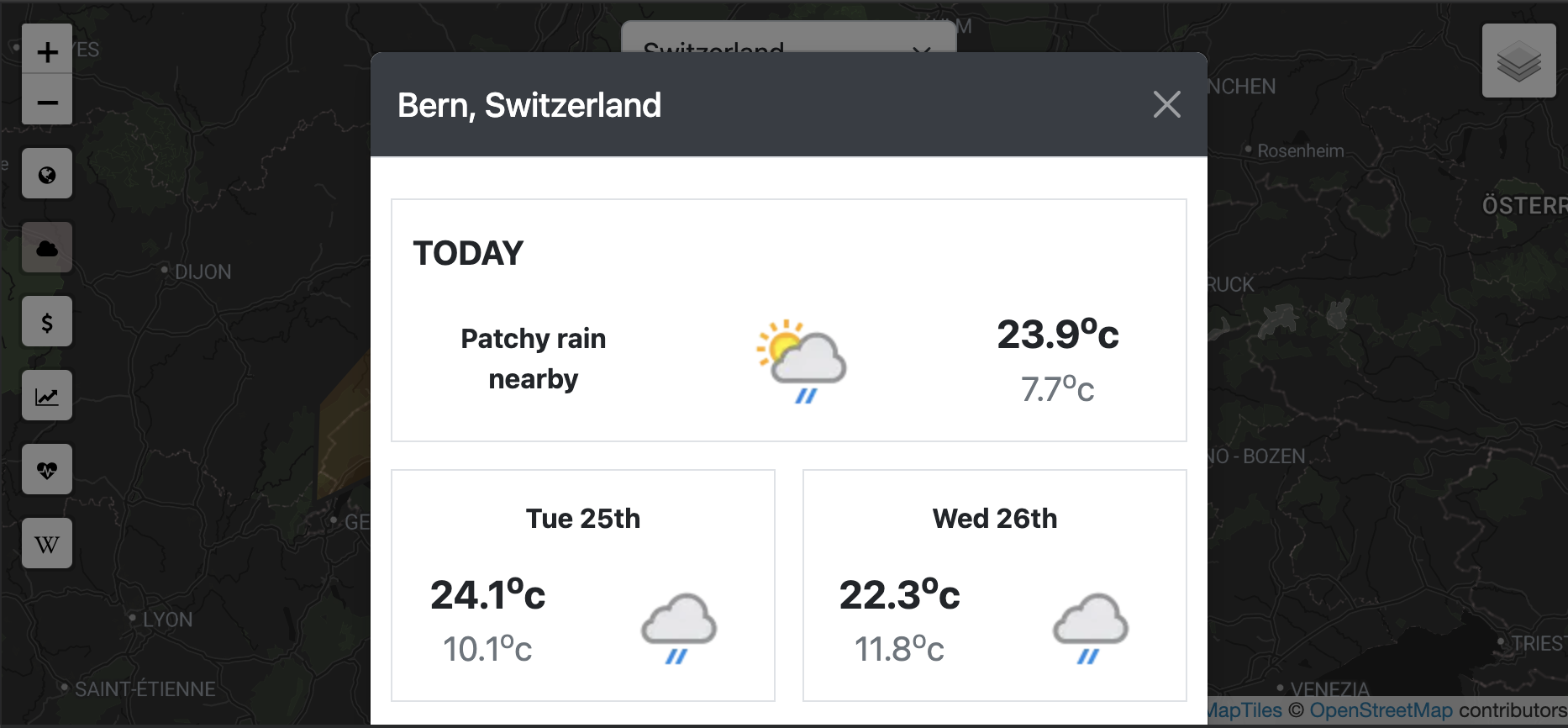
Task: Click the Wed 26th forecast card
Action: click(x=994, y=585)
